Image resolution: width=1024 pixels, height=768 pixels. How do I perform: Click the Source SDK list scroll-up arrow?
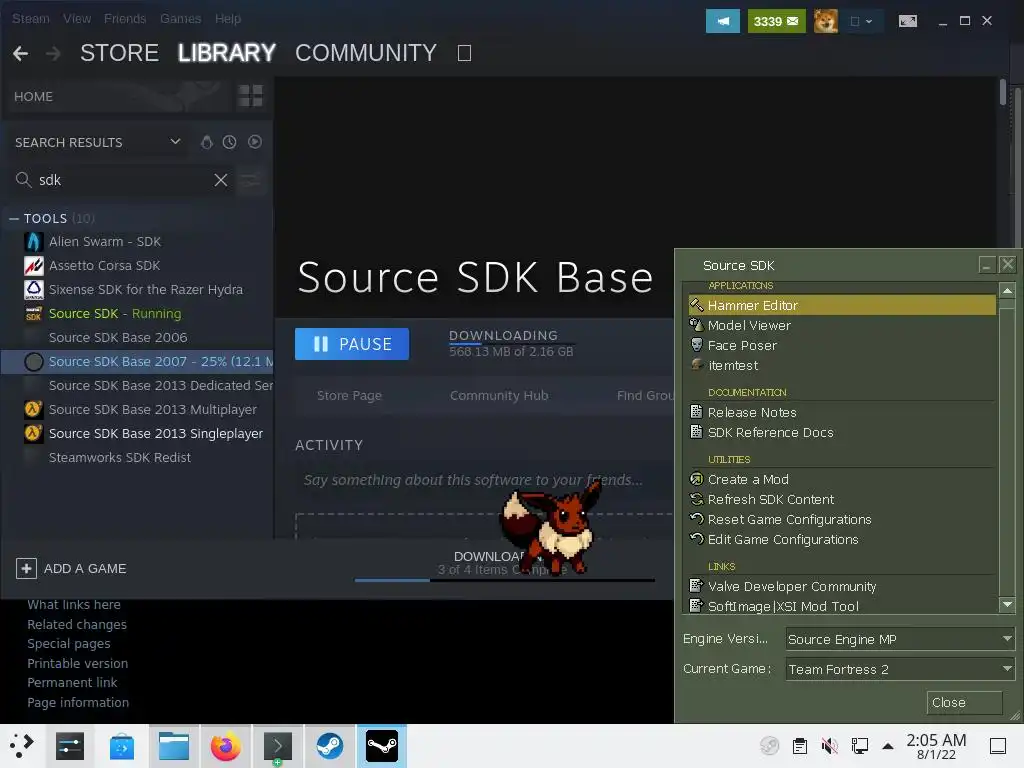[x=1007, y=291]
